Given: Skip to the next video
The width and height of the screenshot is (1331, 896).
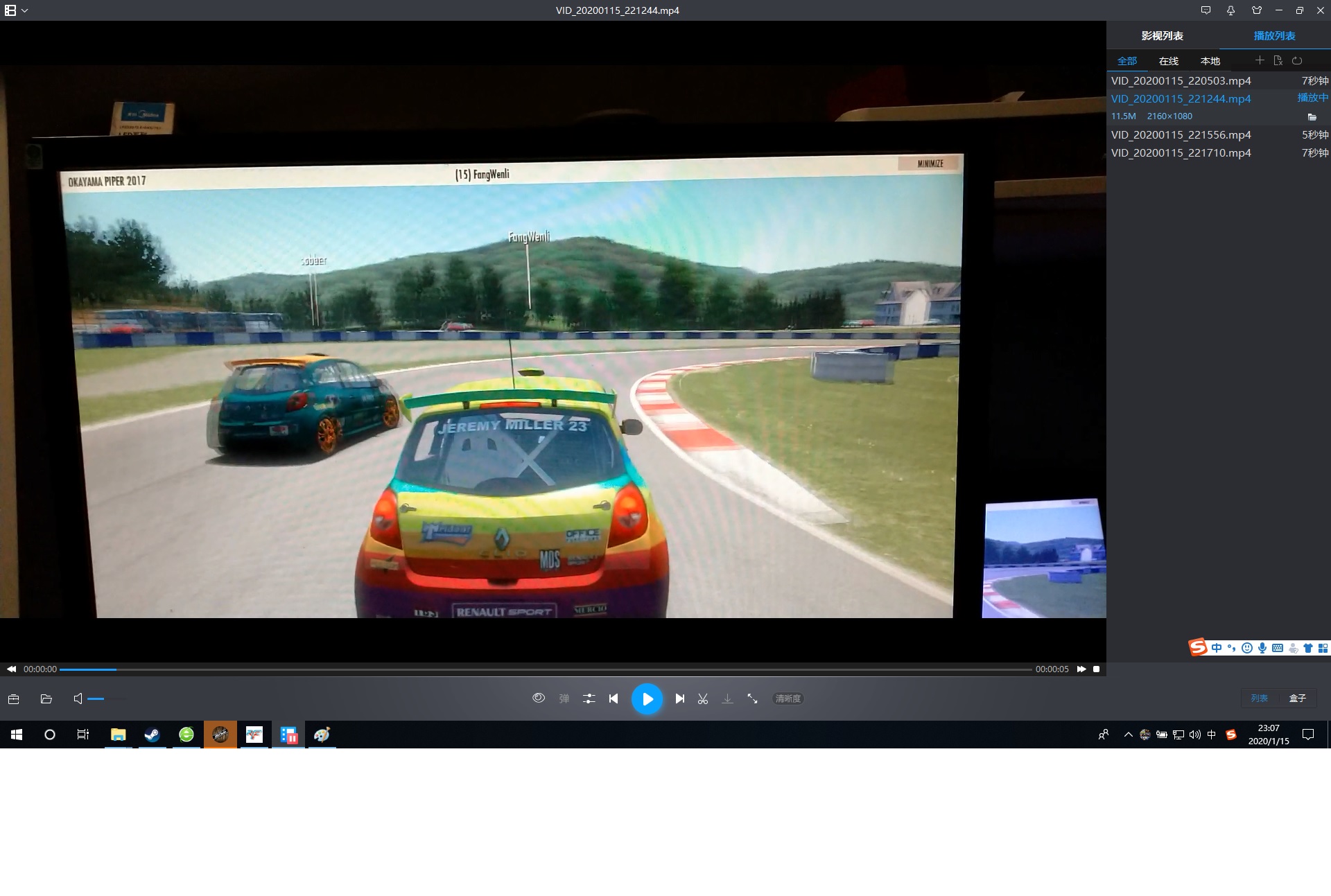Looking at the screenshot, I should click(x=680, y=699).
